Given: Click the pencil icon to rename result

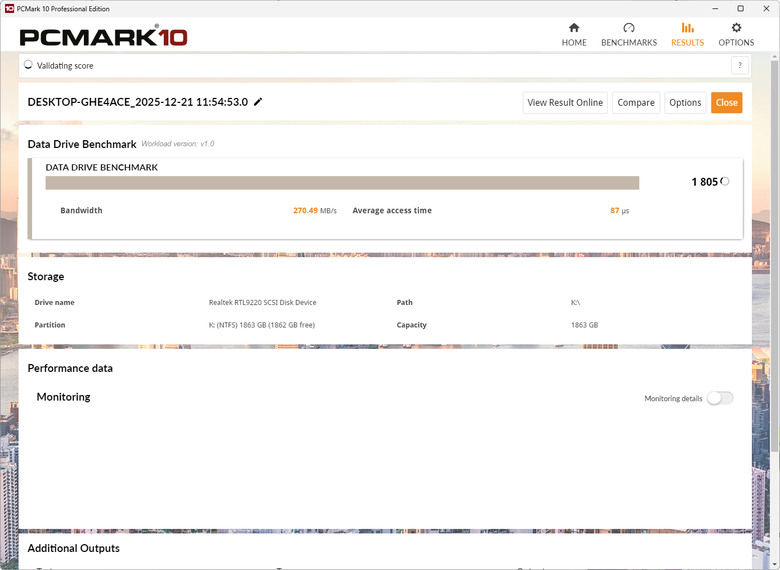Looking at the screenshot, I should click(258, 102).
